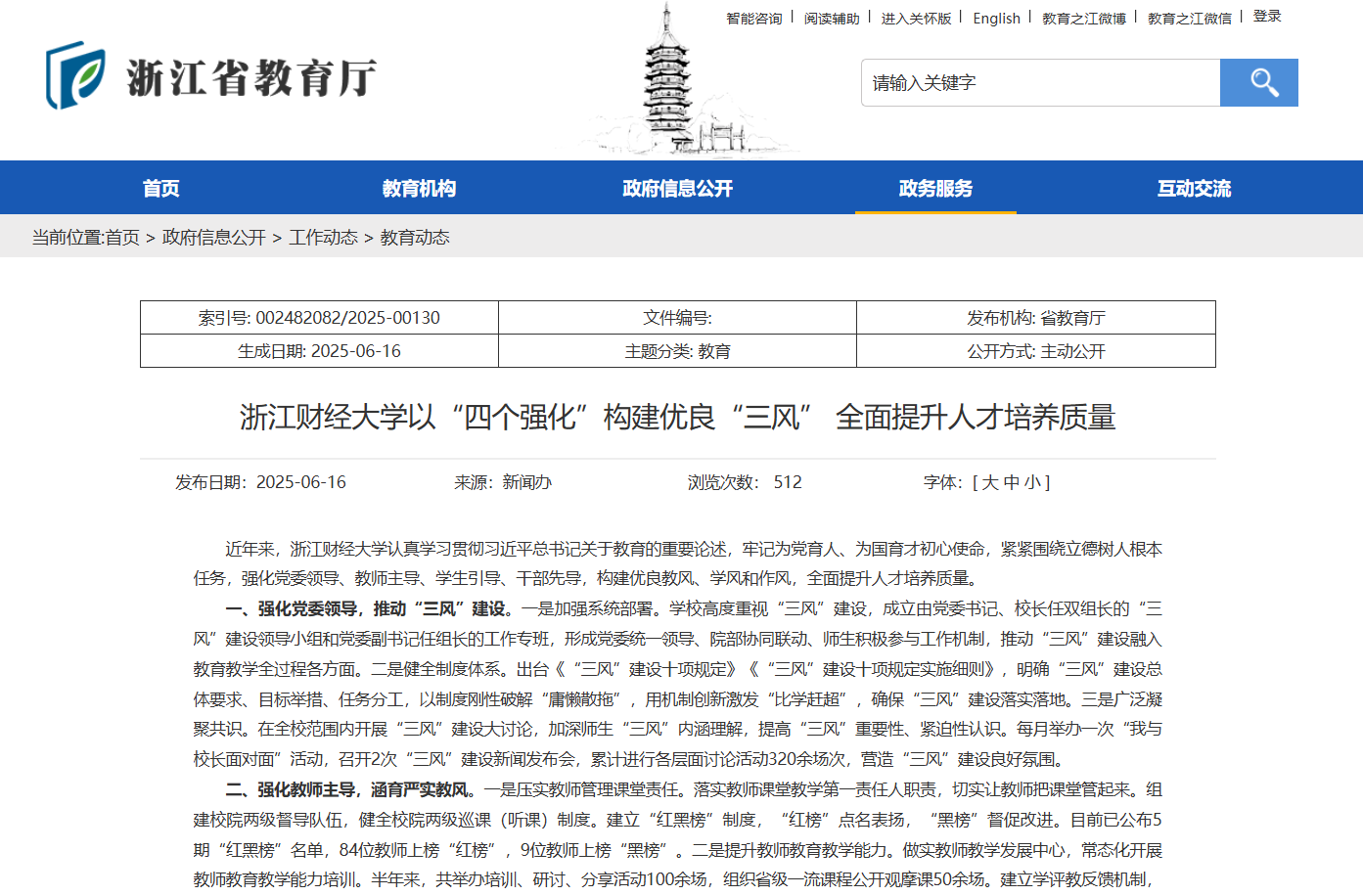
Task: Click the article title 浙江财经大学以“四个强化”
Action: point(677,418)
